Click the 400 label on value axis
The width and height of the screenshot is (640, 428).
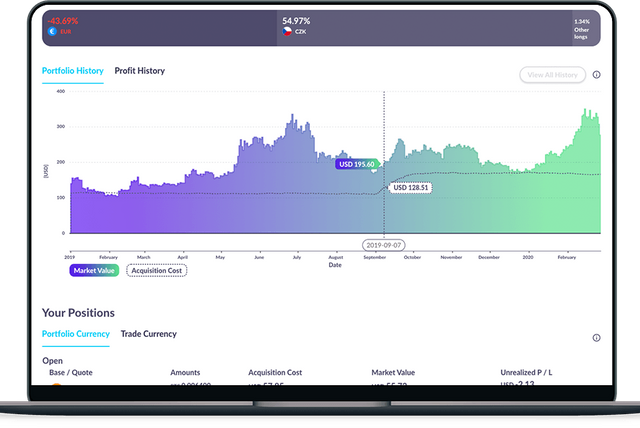(x=61, y=91)
